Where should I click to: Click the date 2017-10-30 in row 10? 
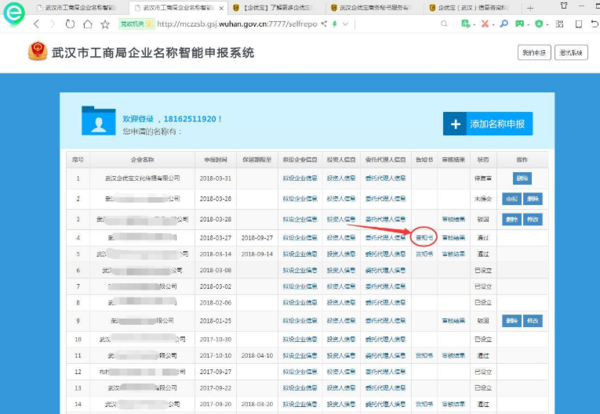(215, 339)
